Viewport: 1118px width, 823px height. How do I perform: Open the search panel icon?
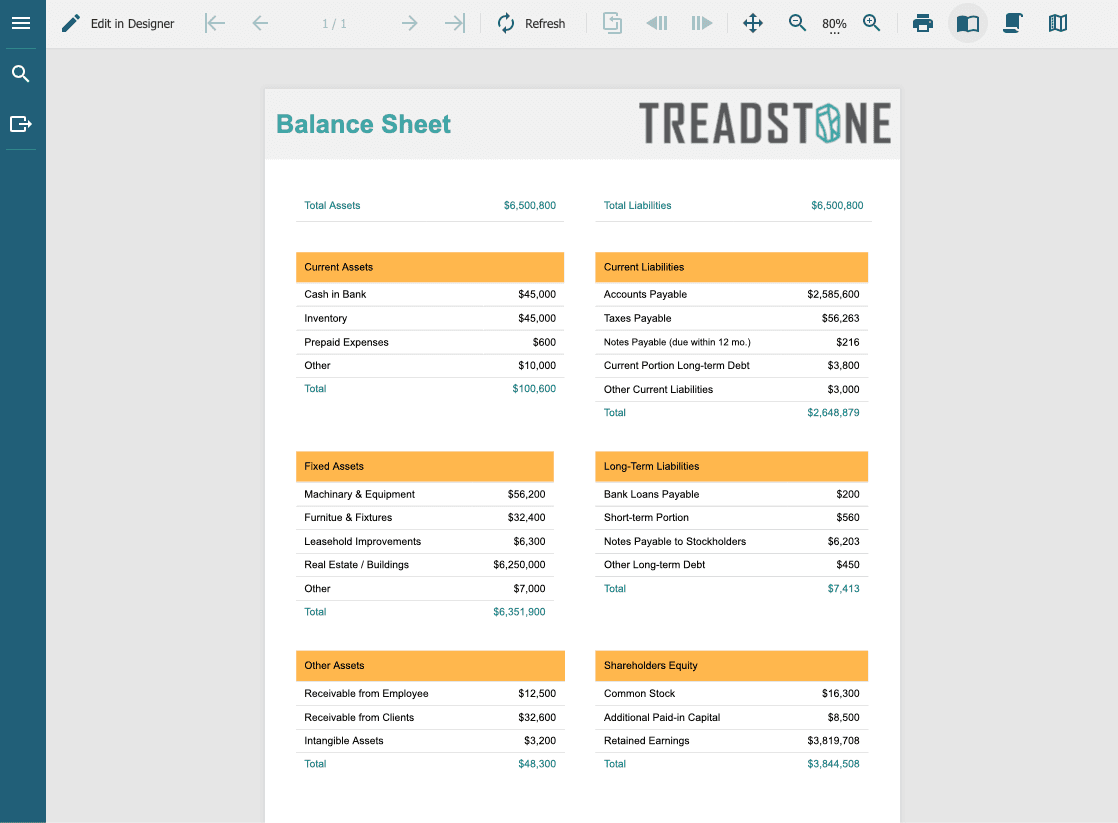(x=21, y=73)
